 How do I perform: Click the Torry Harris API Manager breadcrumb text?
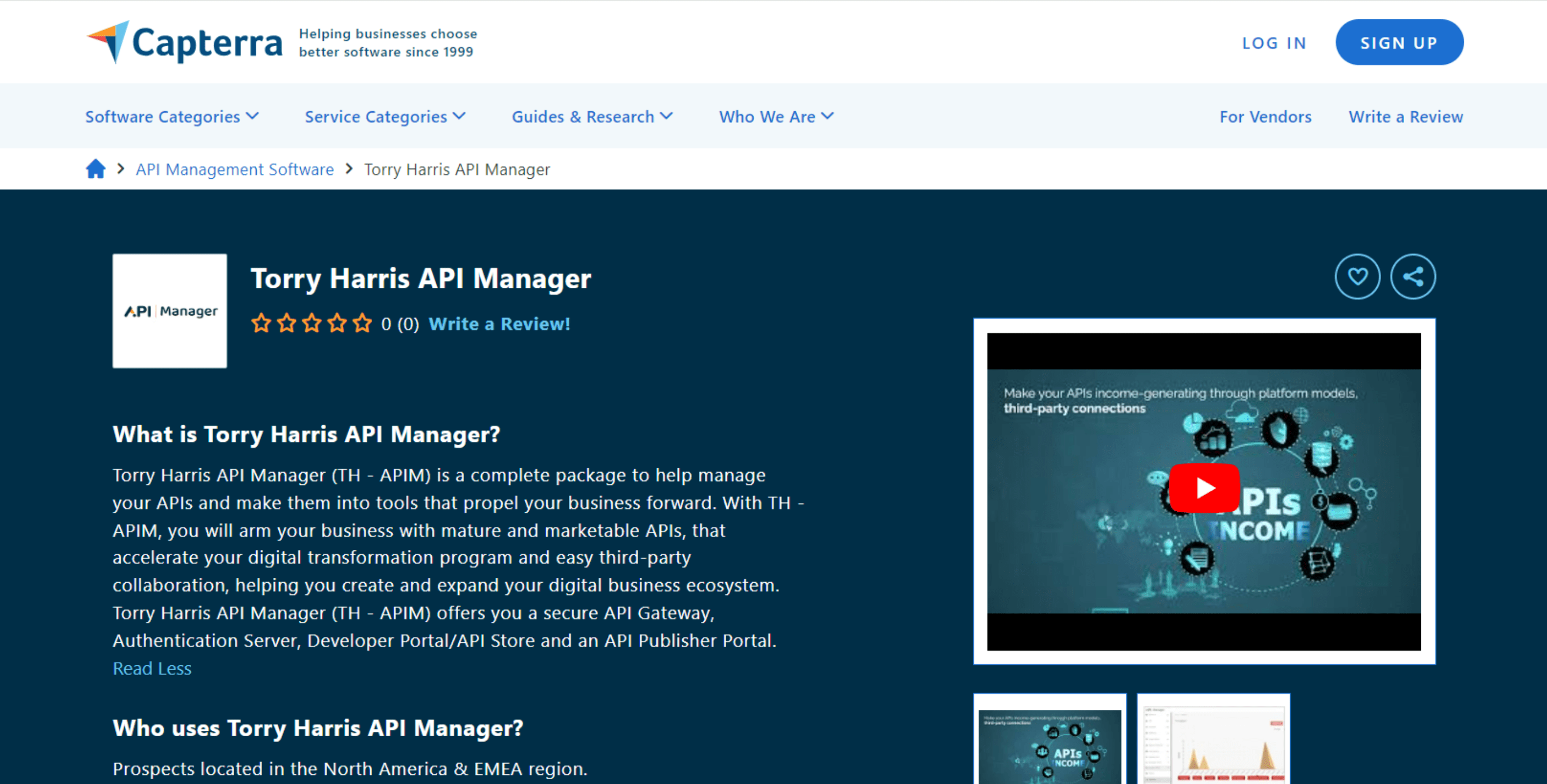pos(457,169)
